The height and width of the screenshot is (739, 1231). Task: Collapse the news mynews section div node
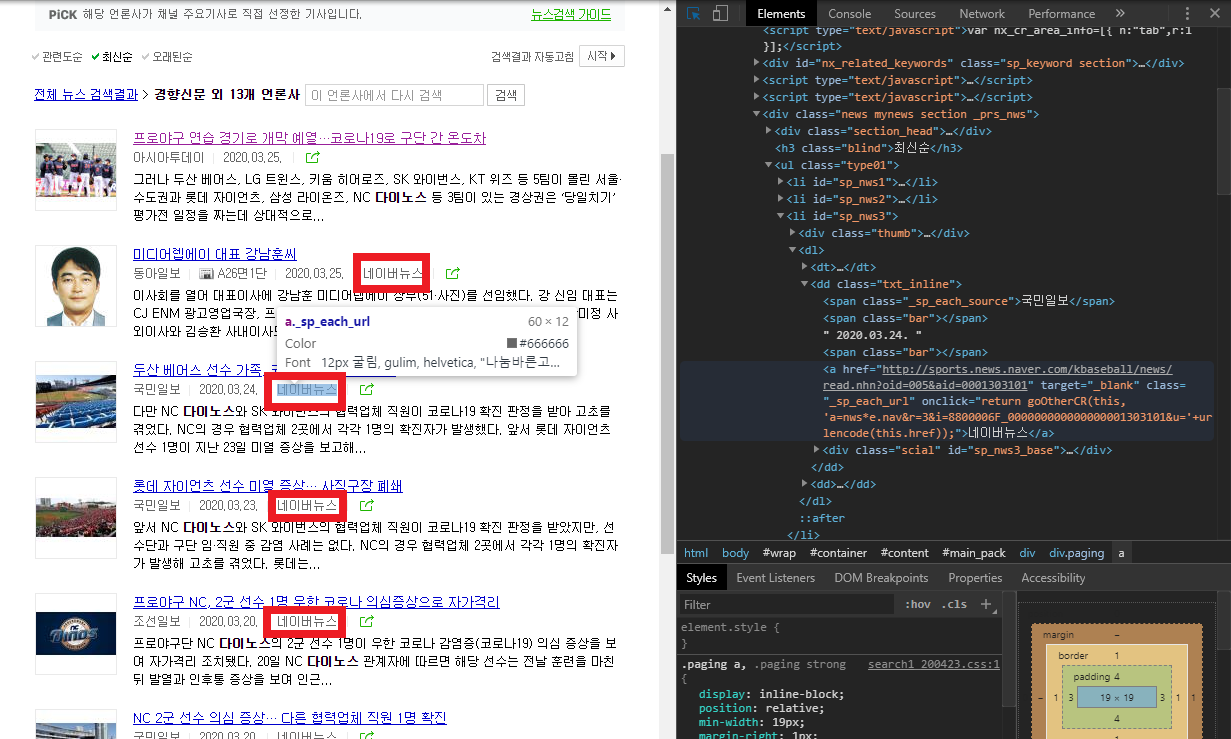pyautogui.click(x=757, y=114)
